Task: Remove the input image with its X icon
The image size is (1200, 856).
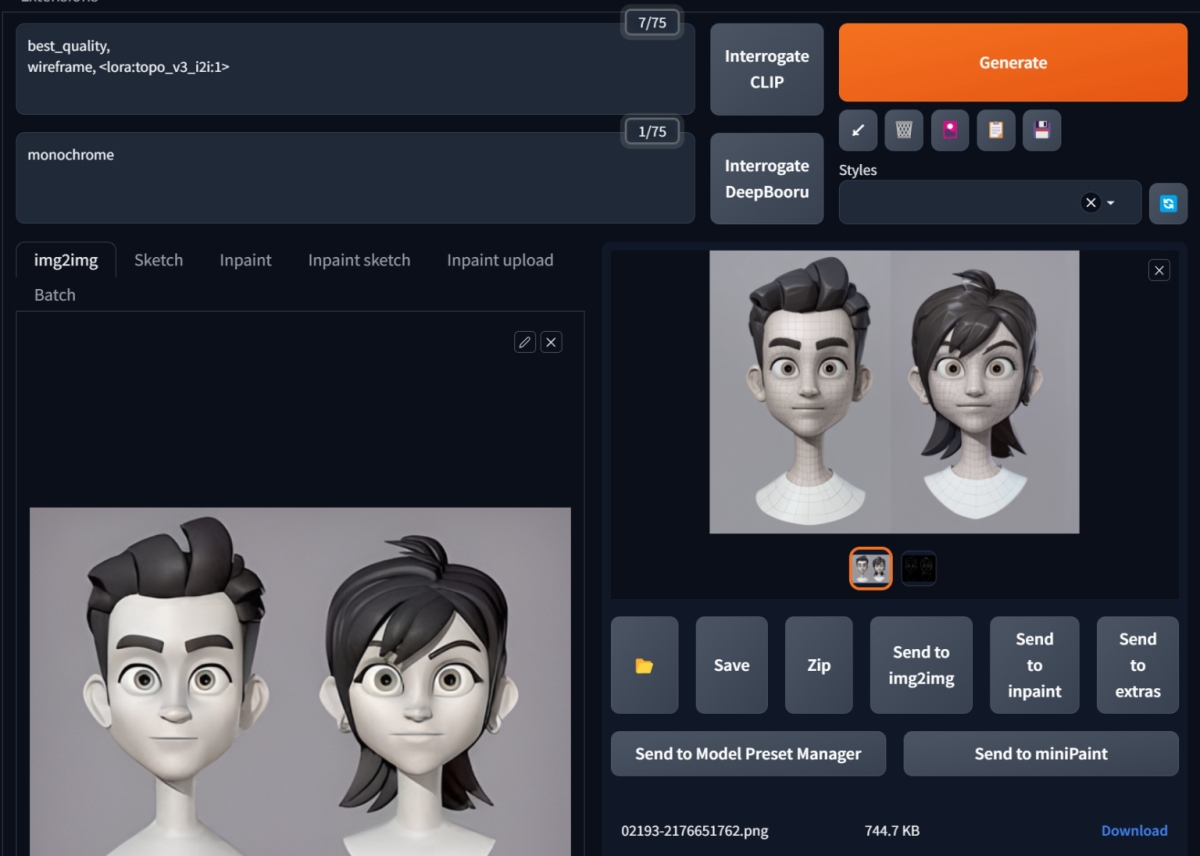Action: pyautogui.click(x=551, y=342)
